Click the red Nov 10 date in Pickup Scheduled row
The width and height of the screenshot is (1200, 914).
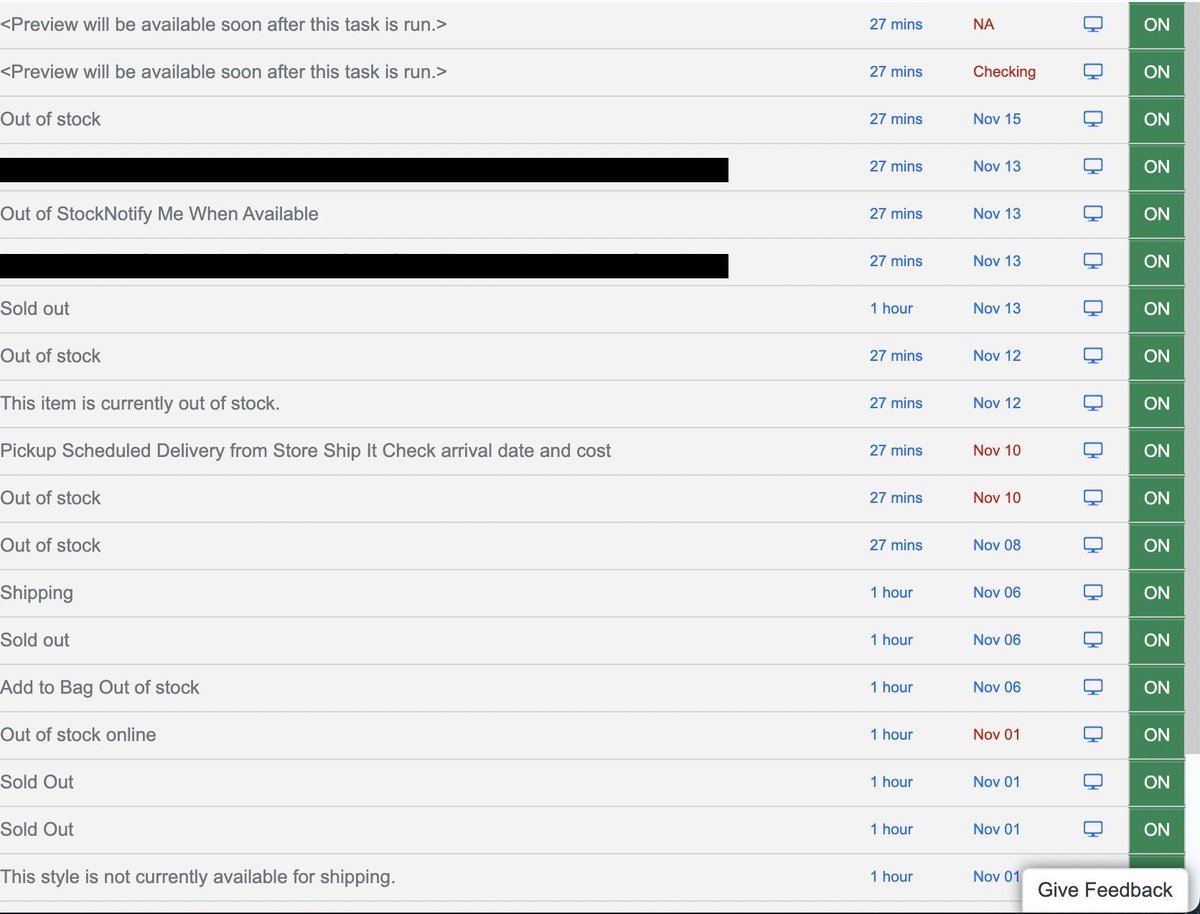(x=997, y=450)
